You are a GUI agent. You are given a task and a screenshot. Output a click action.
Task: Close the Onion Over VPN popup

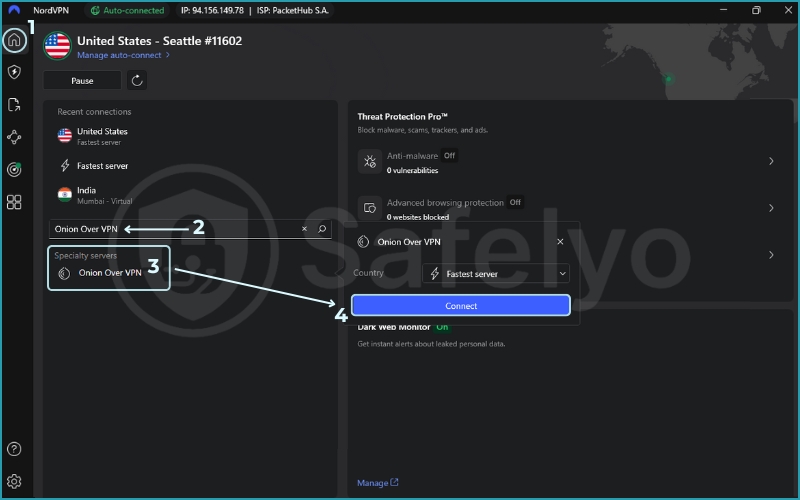(x=560, y=242)
